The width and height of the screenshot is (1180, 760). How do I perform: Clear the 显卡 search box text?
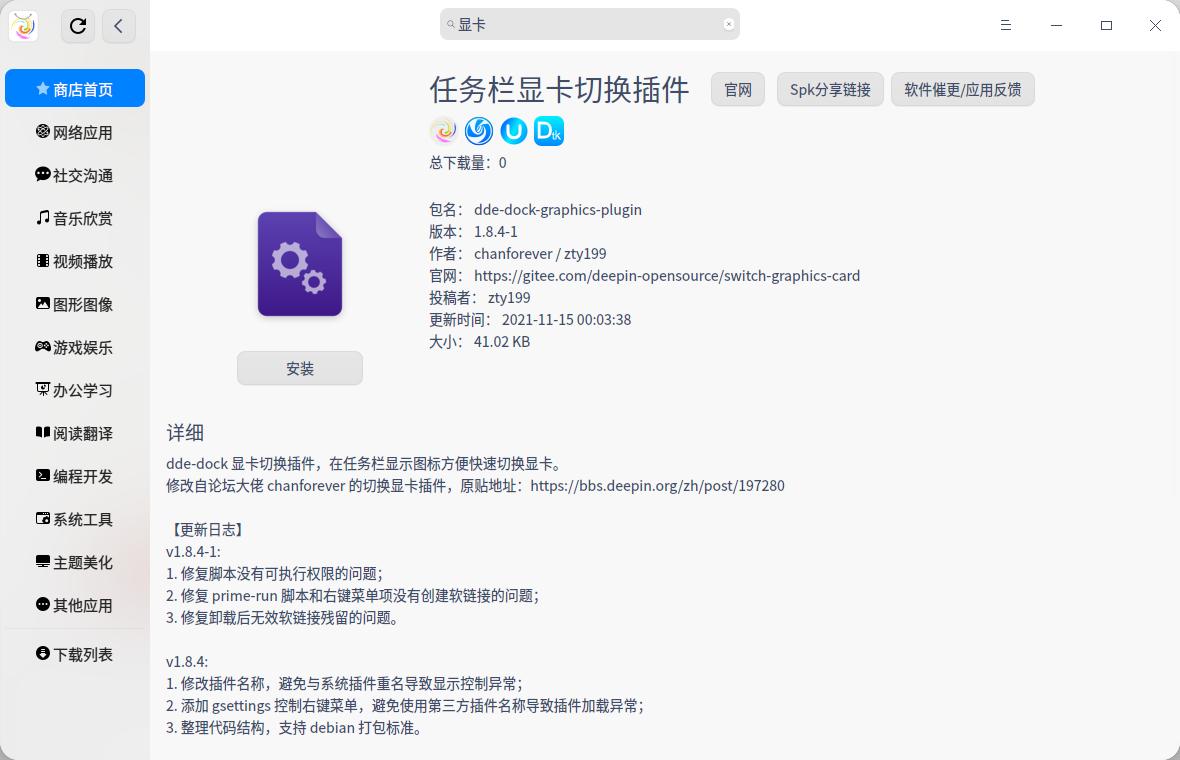click(729, 24)
